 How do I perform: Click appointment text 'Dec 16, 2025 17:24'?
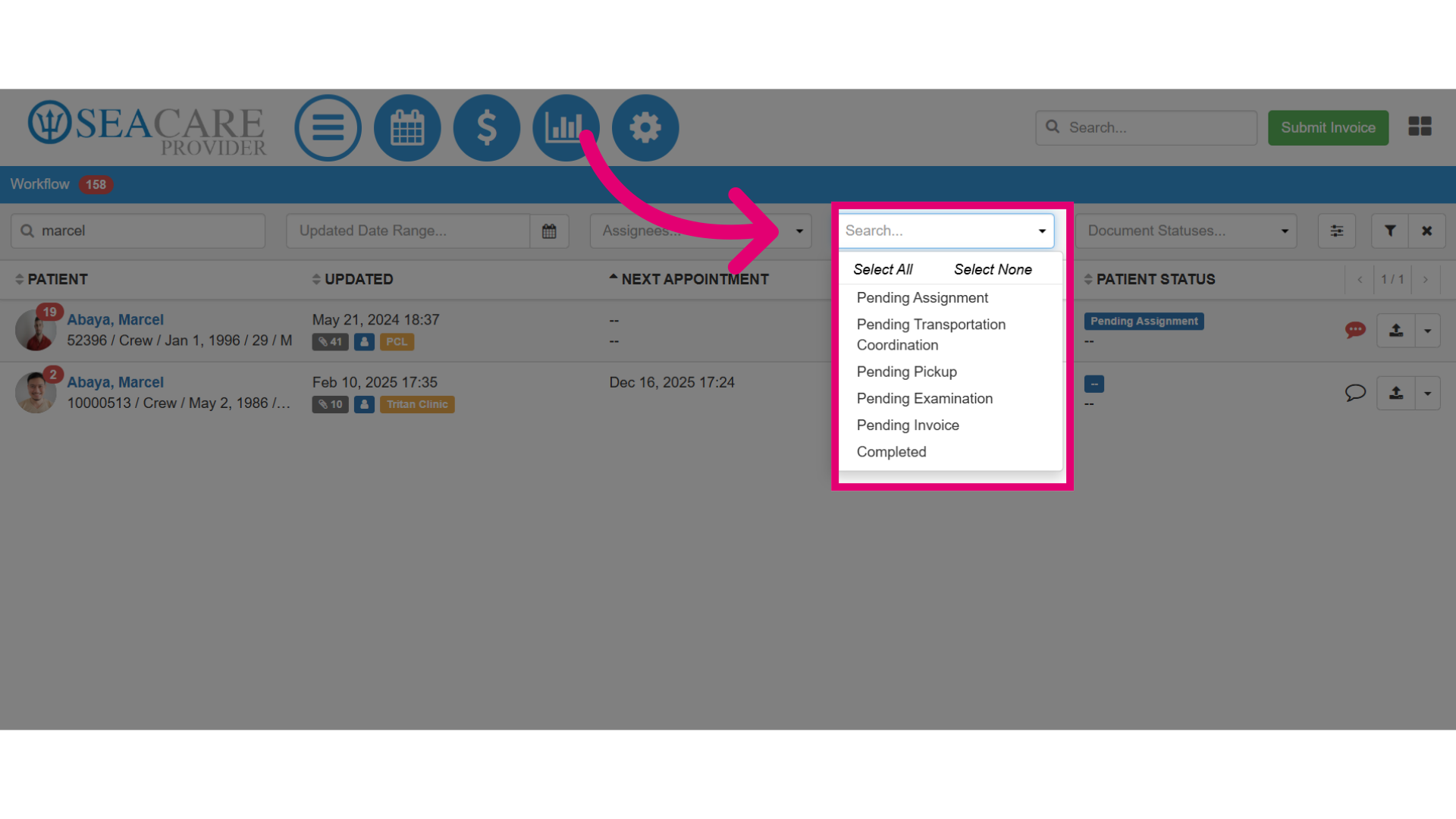(672, 383)
